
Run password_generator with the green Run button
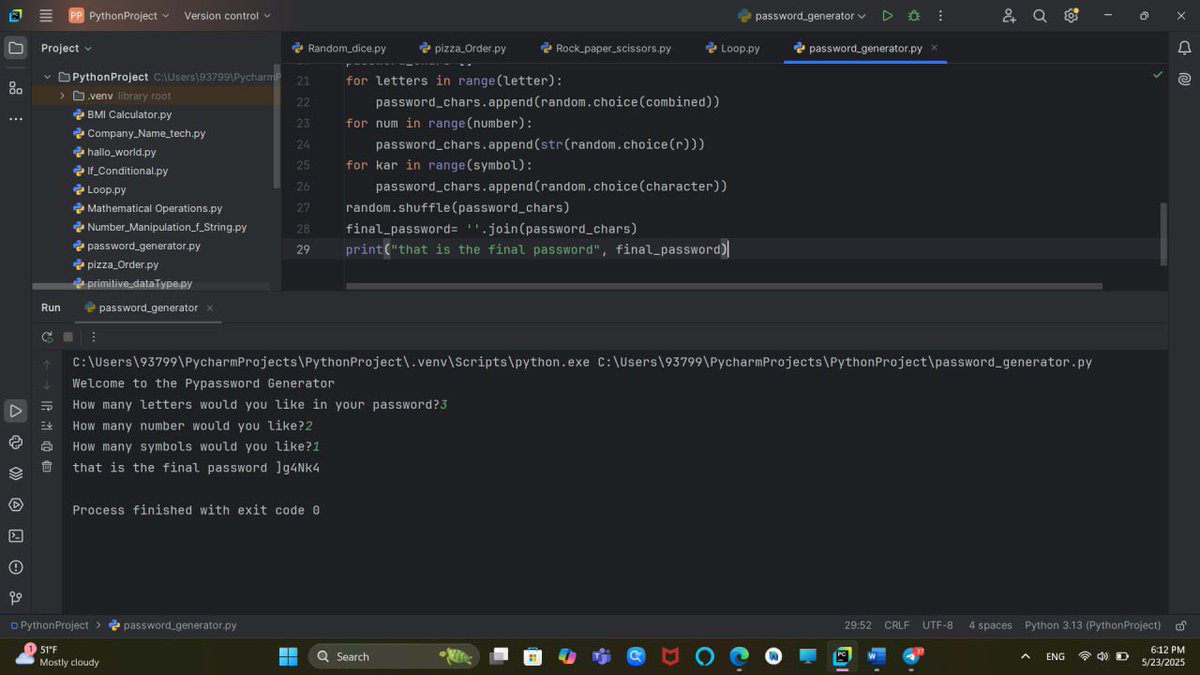pyautogui.click(x=887, y=16)
